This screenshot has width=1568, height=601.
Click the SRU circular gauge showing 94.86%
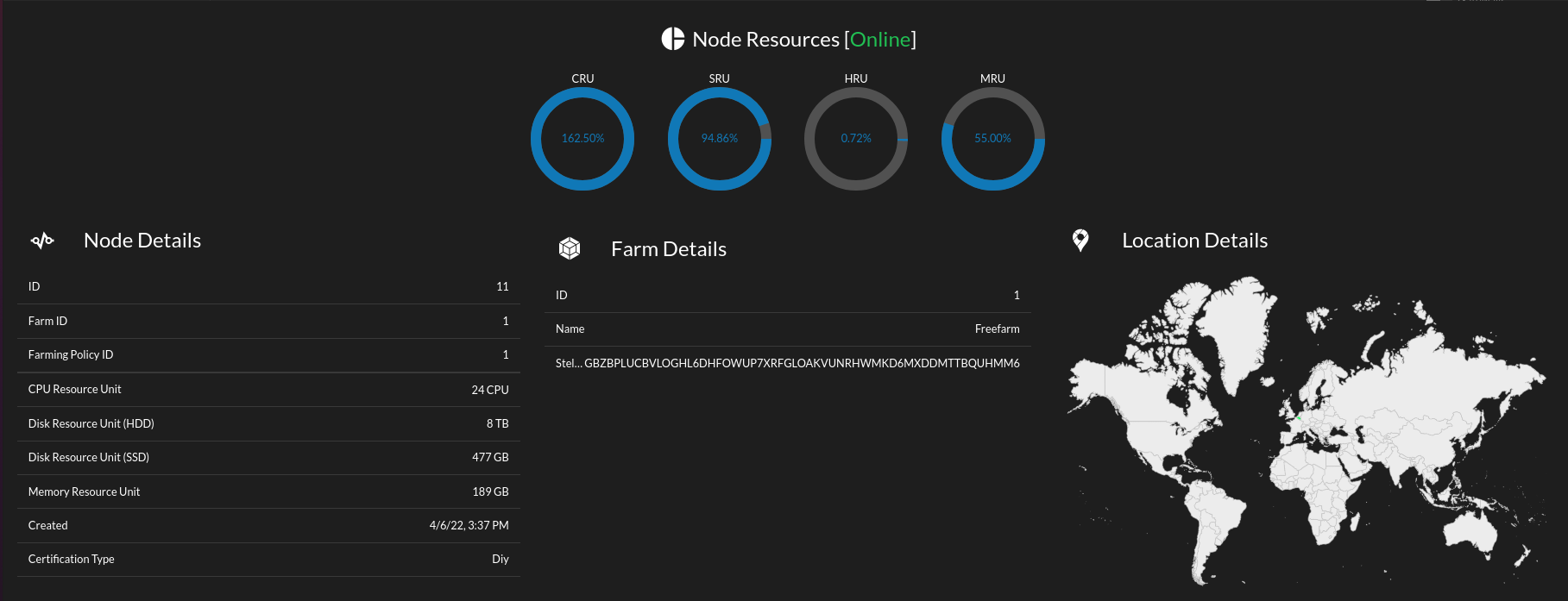pos(719,138)
